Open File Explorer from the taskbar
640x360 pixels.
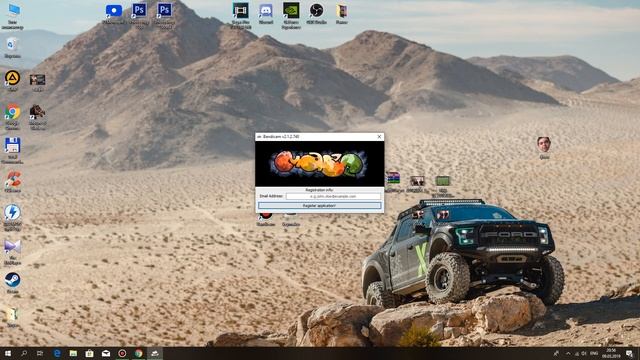[x=73, y=353]
